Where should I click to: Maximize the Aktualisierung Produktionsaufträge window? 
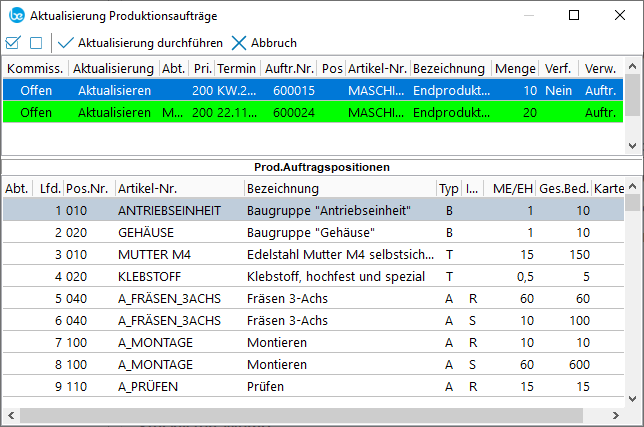pyautogui.click(x=573, y=15)
